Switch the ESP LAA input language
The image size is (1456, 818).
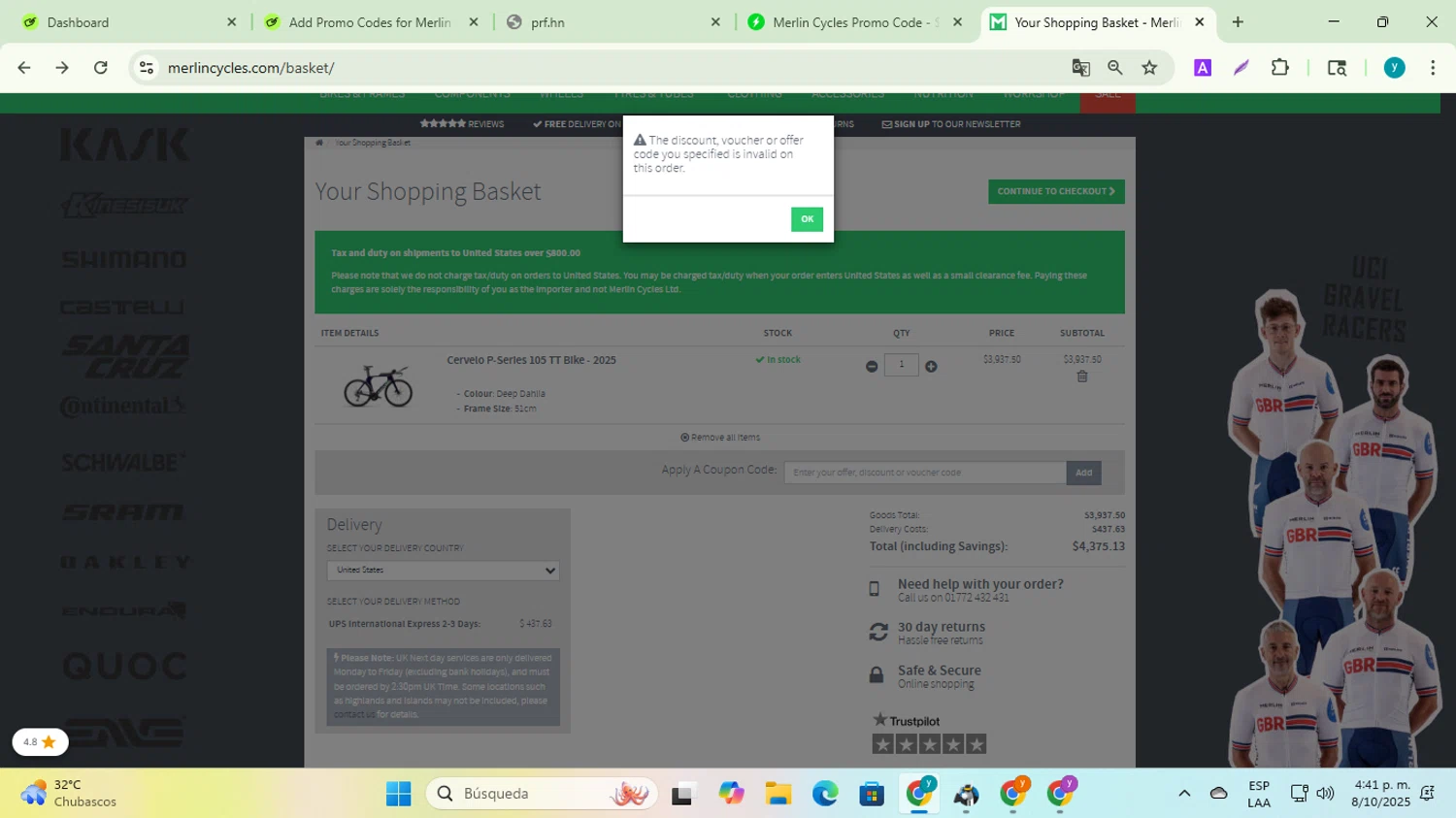tap(1259, 794)
